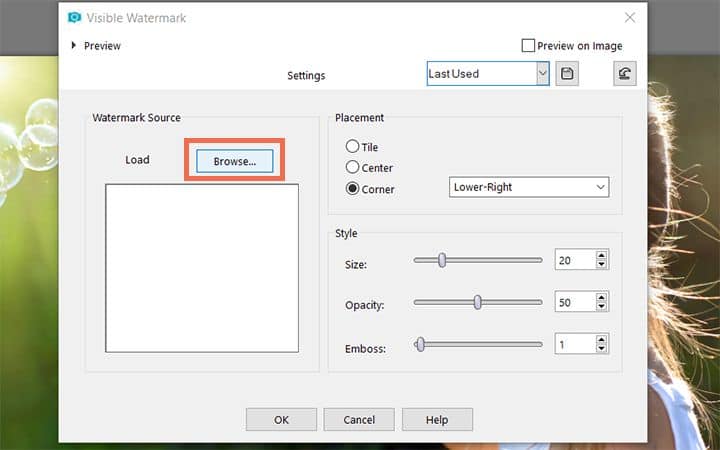Click the Emboss slider handle
Viewport: 720px width, 450px height.
pos(420,344)
